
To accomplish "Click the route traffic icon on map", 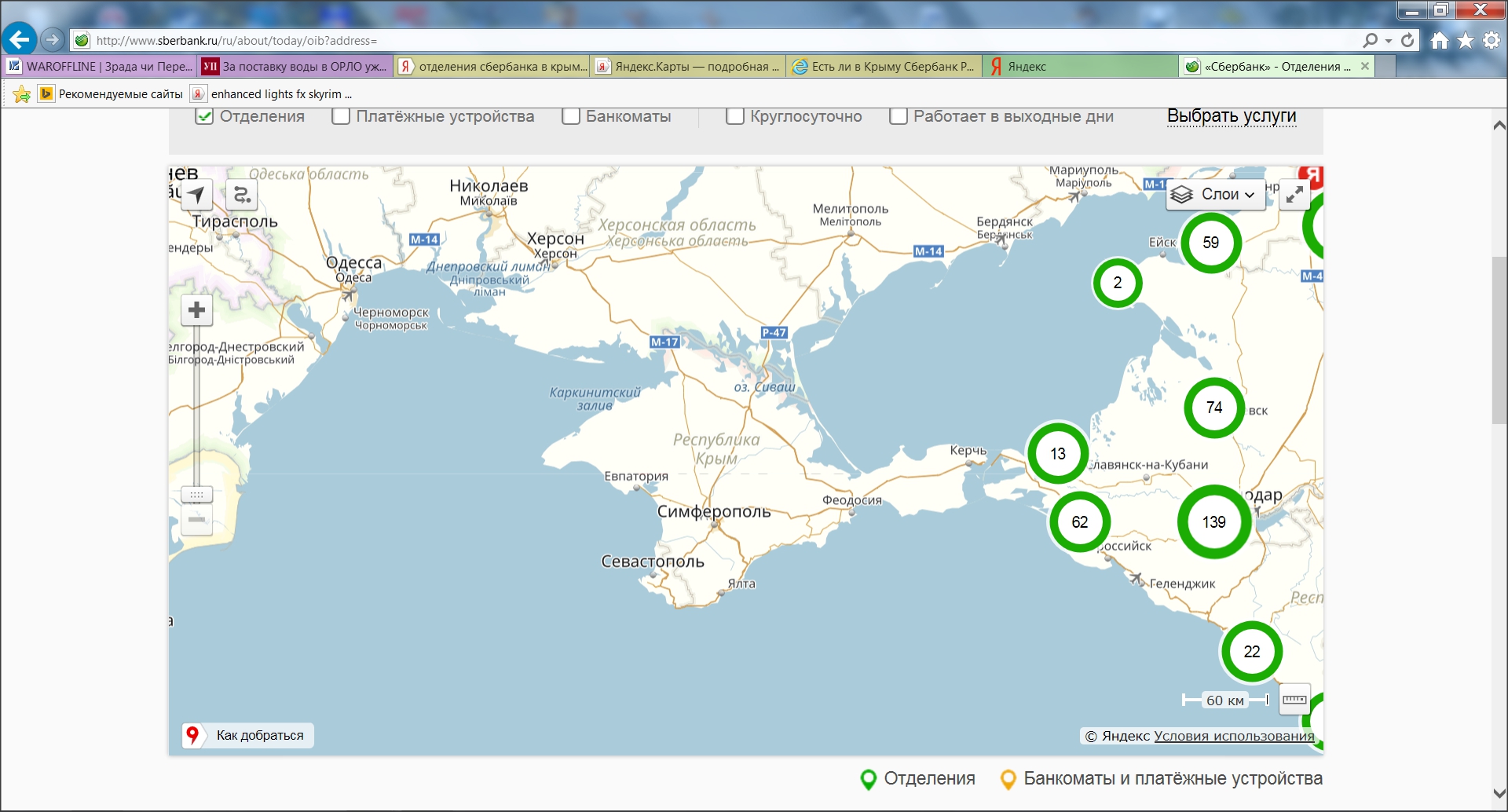I will coord(242,195).
